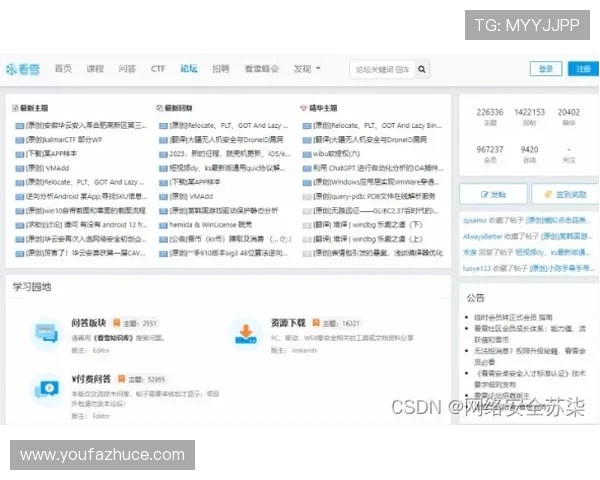Click bookmark icon next to 付费问答
The width and height of the screenshot is (600, 480).
[122, 379]
